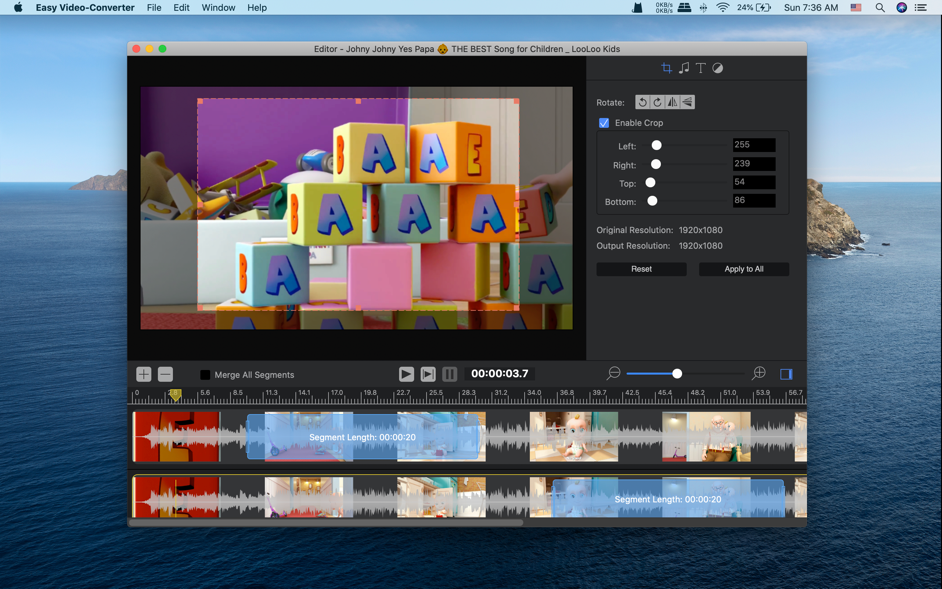
Task: Click the Apply to All button
Action: (744, 269)
